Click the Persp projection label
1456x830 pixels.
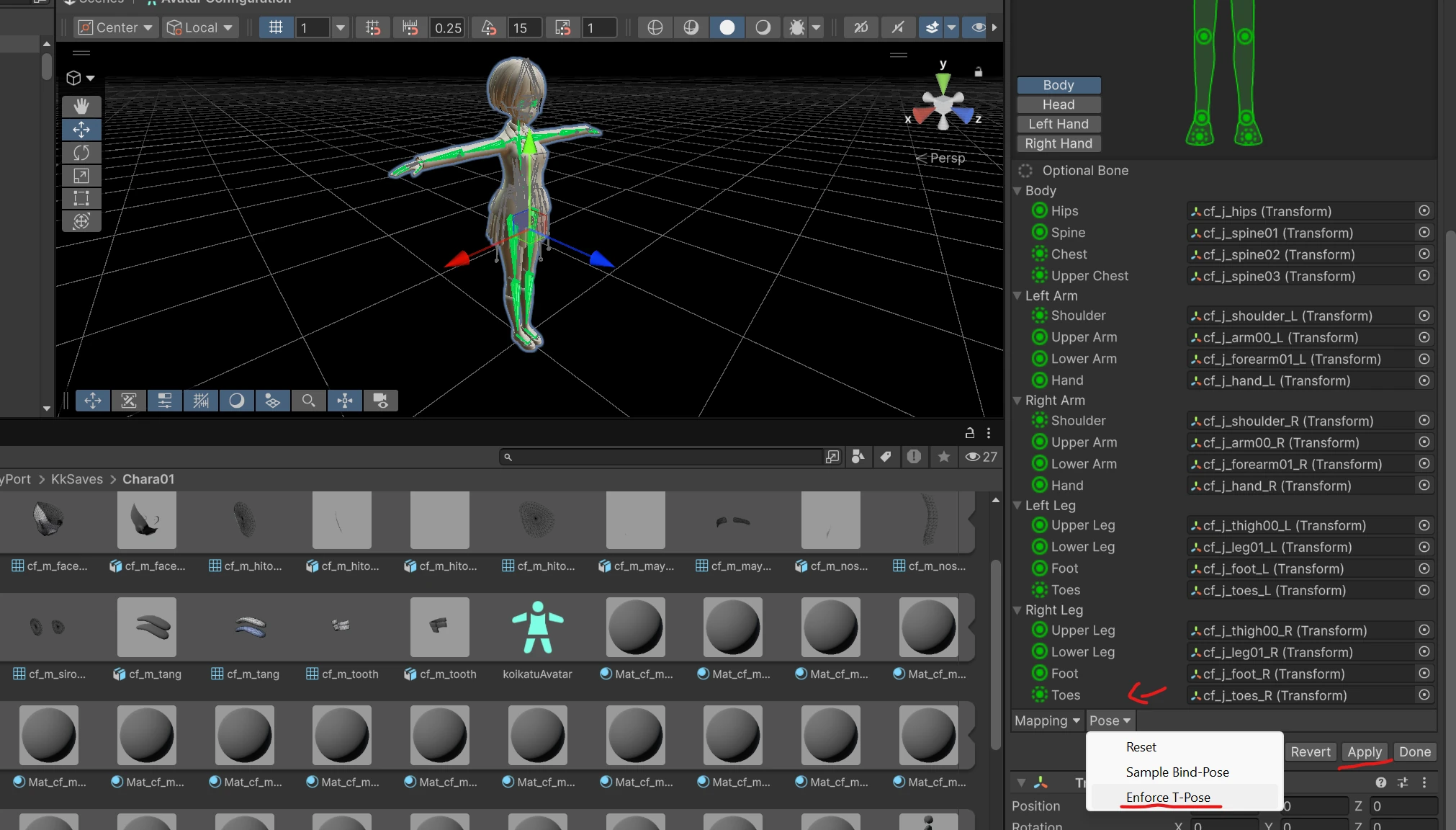(x=947, y=158)
